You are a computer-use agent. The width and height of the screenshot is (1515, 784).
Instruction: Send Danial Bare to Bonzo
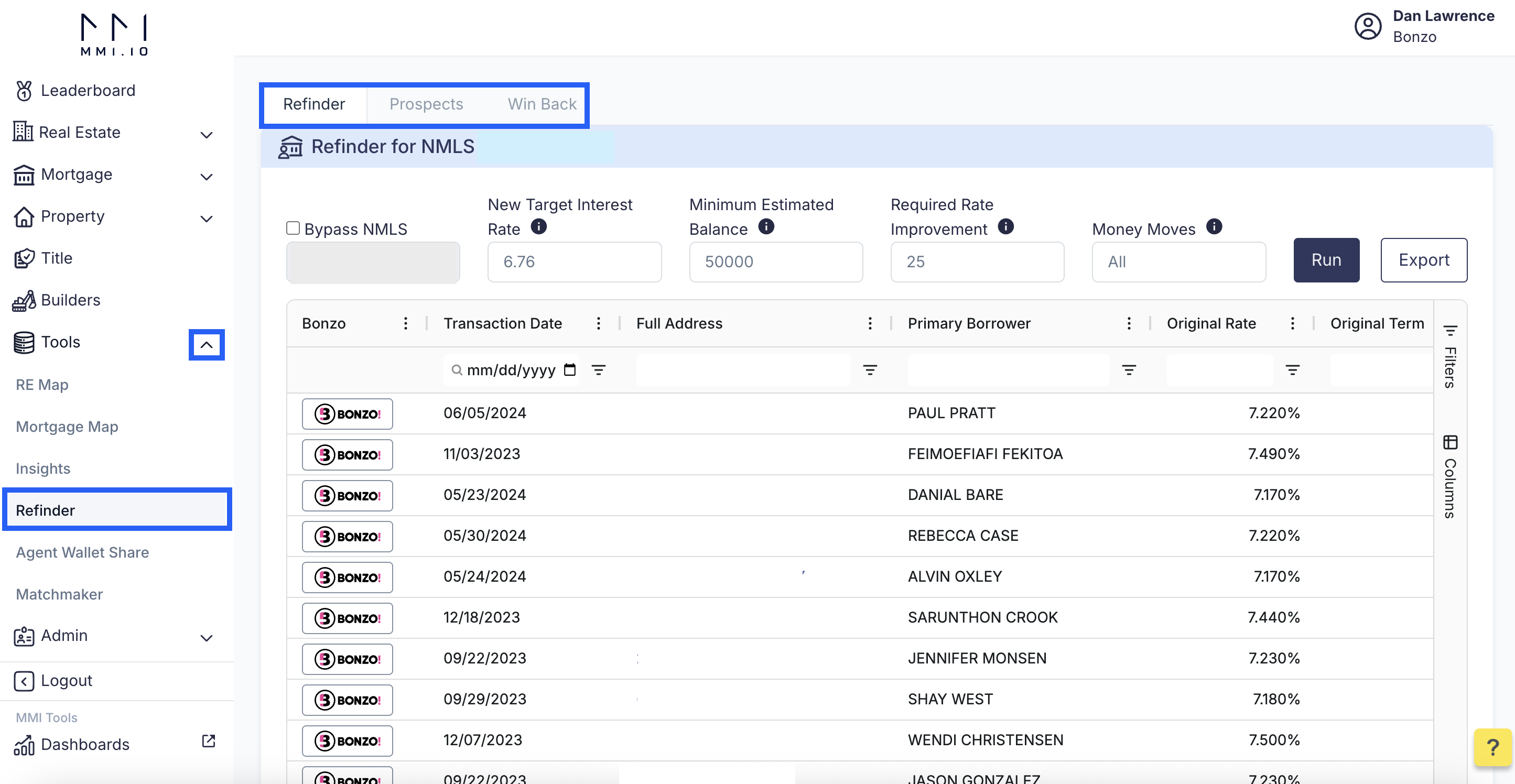pyautogui.click(x=348, y=496)
